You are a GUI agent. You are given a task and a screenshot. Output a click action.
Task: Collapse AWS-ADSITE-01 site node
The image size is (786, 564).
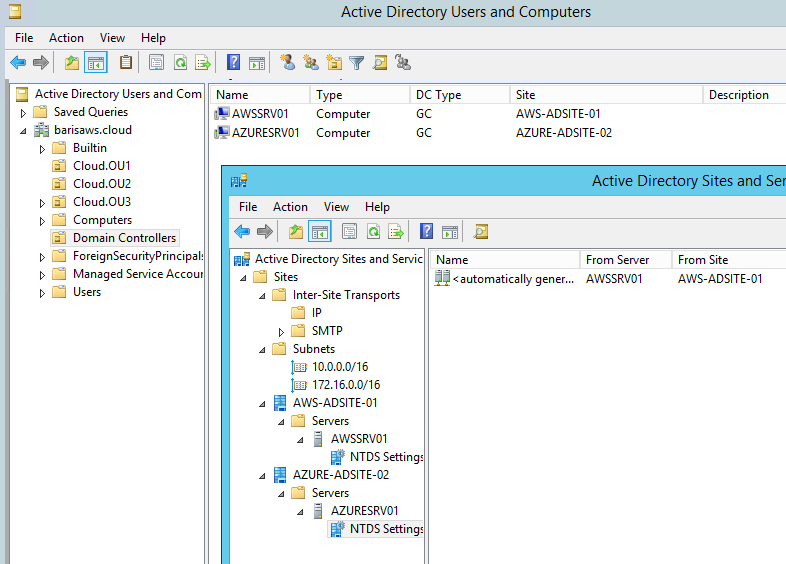(262, 404)
